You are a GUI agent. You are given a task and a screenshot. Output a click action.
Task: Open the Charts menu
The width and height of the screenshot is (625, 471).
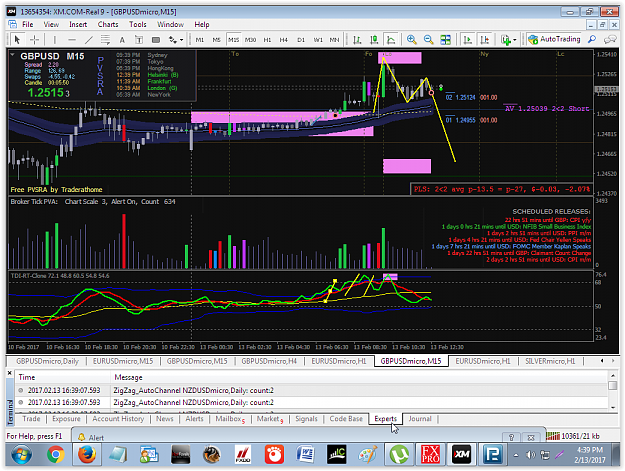[x=108, y=24]
